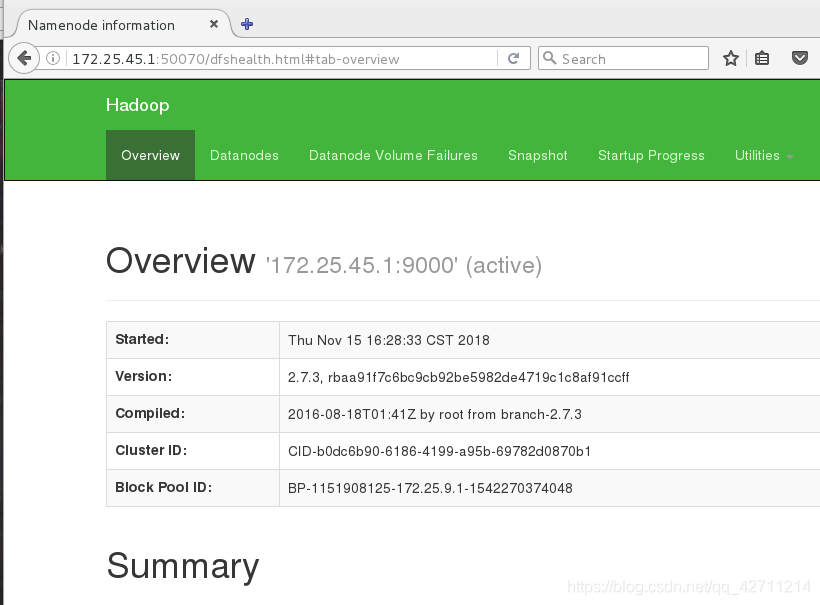The height and width of the screenshot is (605, 820).
Task: Open the Startup Progress tab
Action: [x=651, y=155]
